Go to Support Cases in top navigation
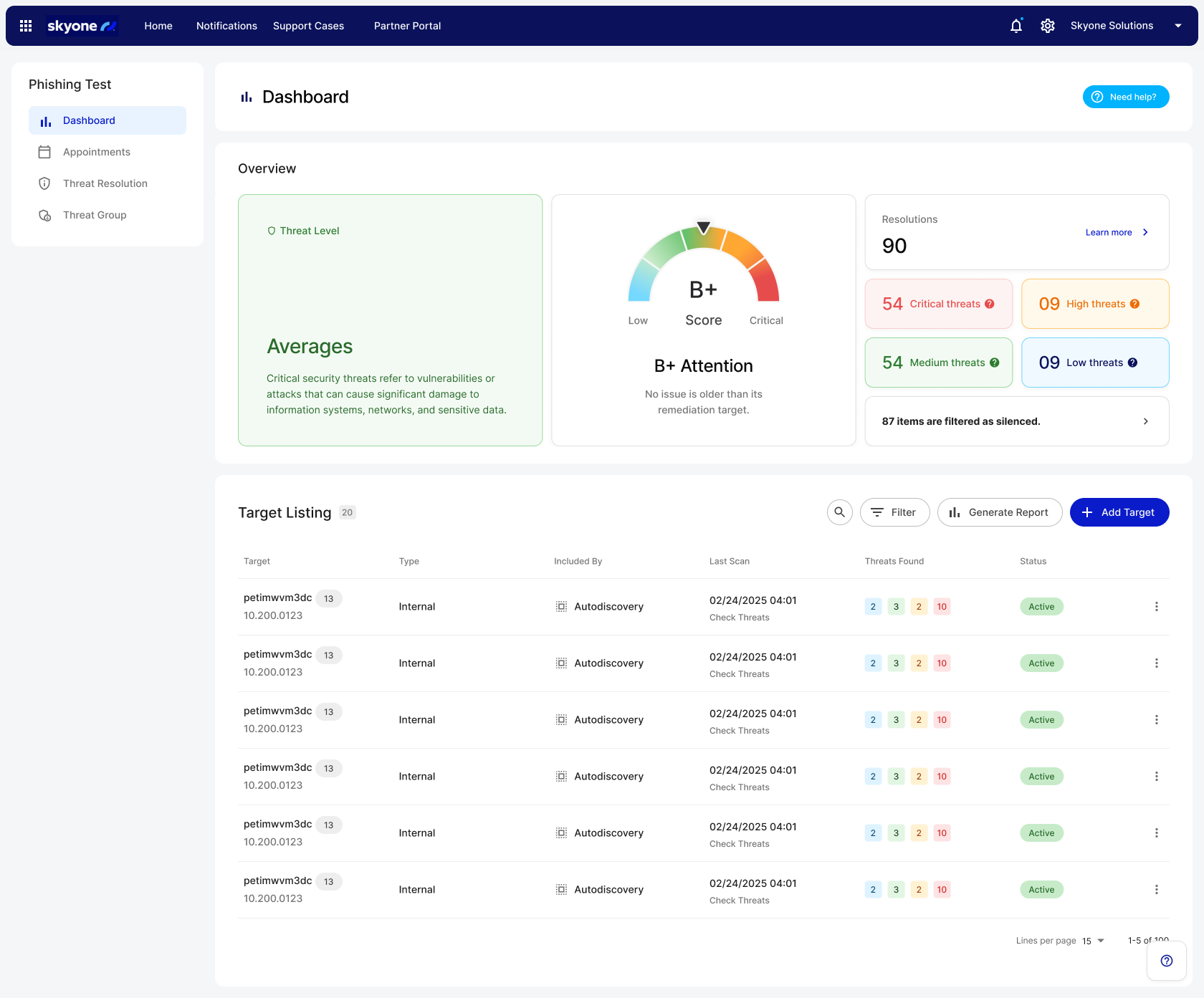Screen dimensions: 1204x998 pyautogui.click(x=308, y=26)
